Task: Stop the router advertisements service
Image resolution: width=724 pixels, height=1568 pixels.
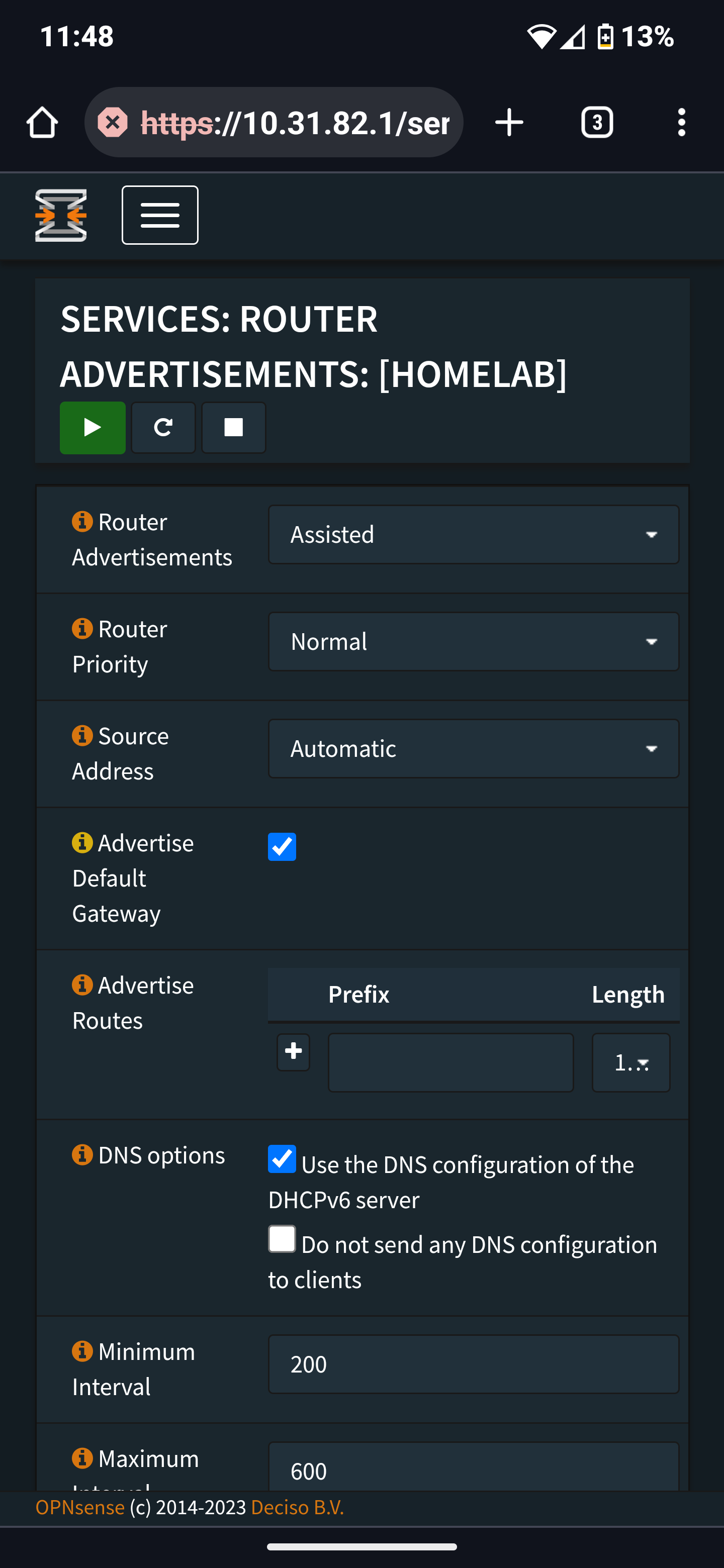Action: coord(234,427)
